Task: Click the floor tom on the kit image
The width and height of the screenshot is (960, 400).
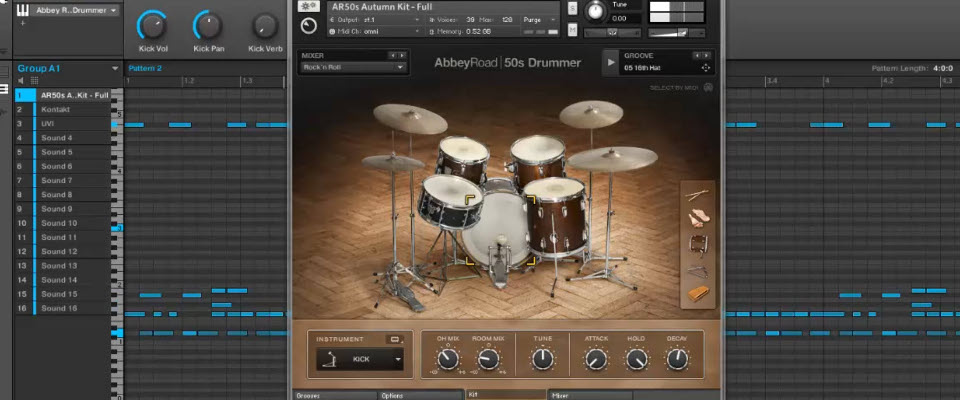Action: pos(557,216)
